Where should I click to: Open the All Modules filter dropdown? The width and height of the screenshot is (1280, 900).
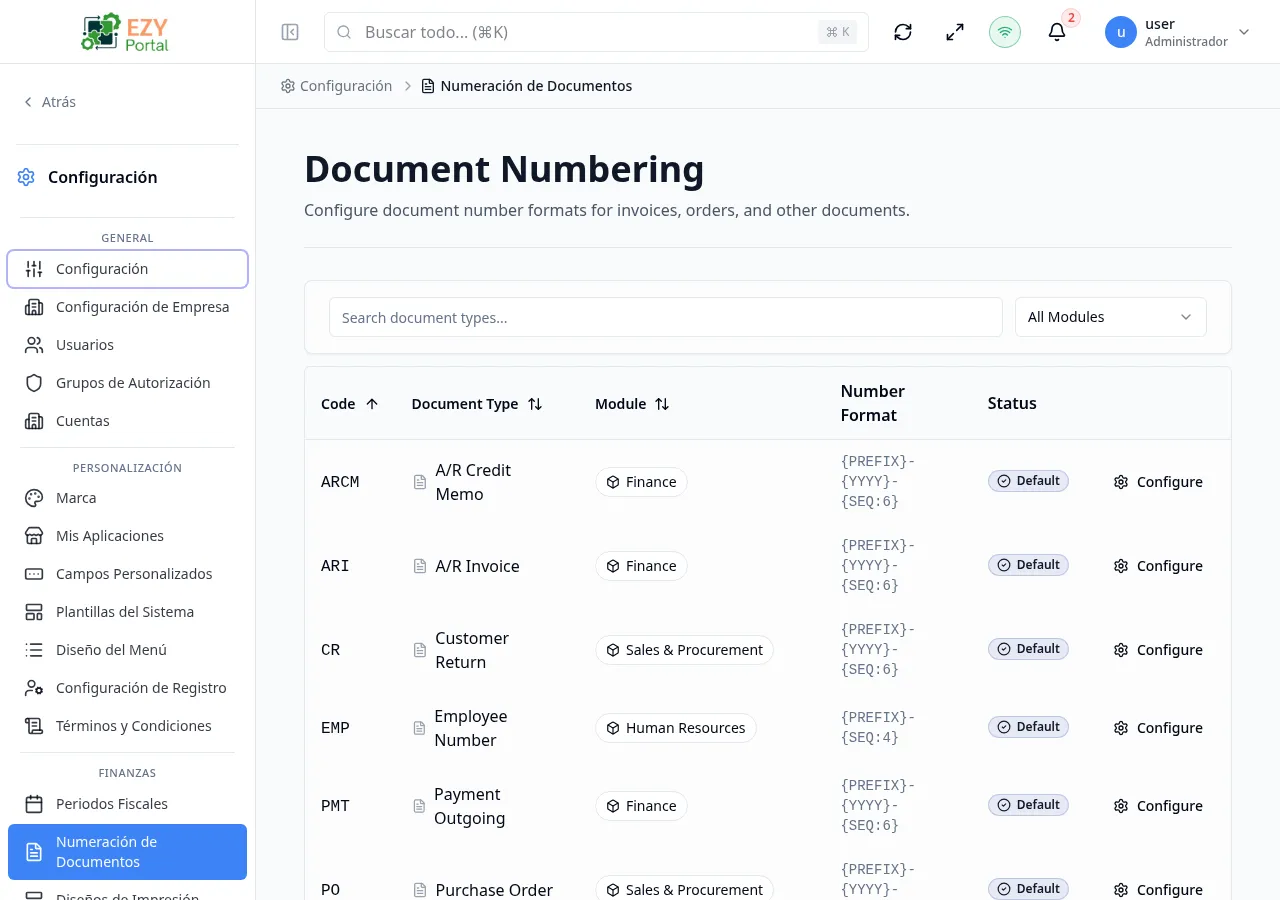[1110, 317]
